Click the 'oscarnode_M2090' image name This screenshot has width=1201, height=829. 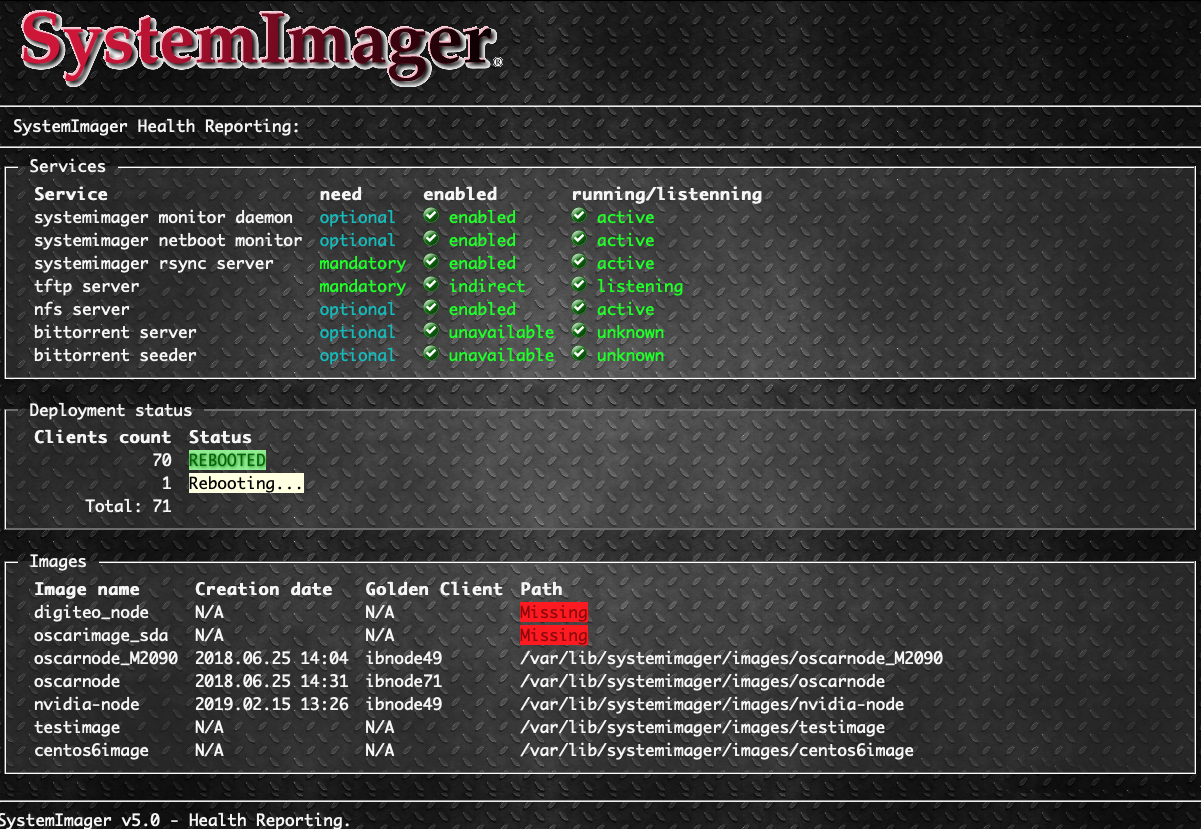pyautogui.click(x=106, y=658)
